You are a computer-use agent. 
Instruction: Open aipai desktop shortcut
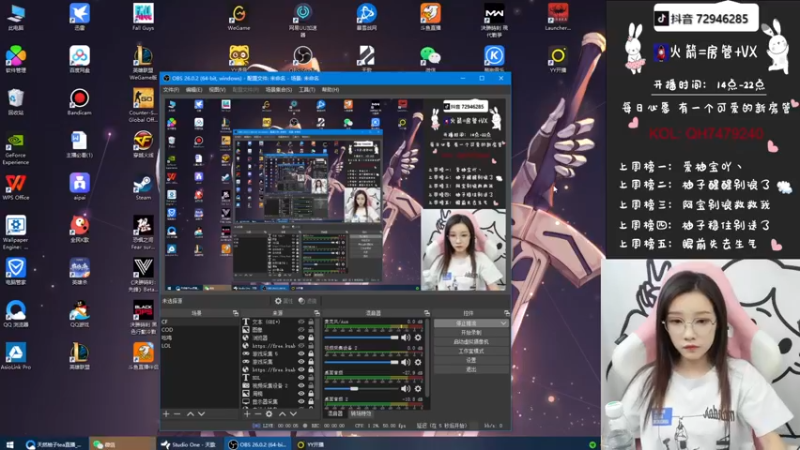(x=79, y=187)
